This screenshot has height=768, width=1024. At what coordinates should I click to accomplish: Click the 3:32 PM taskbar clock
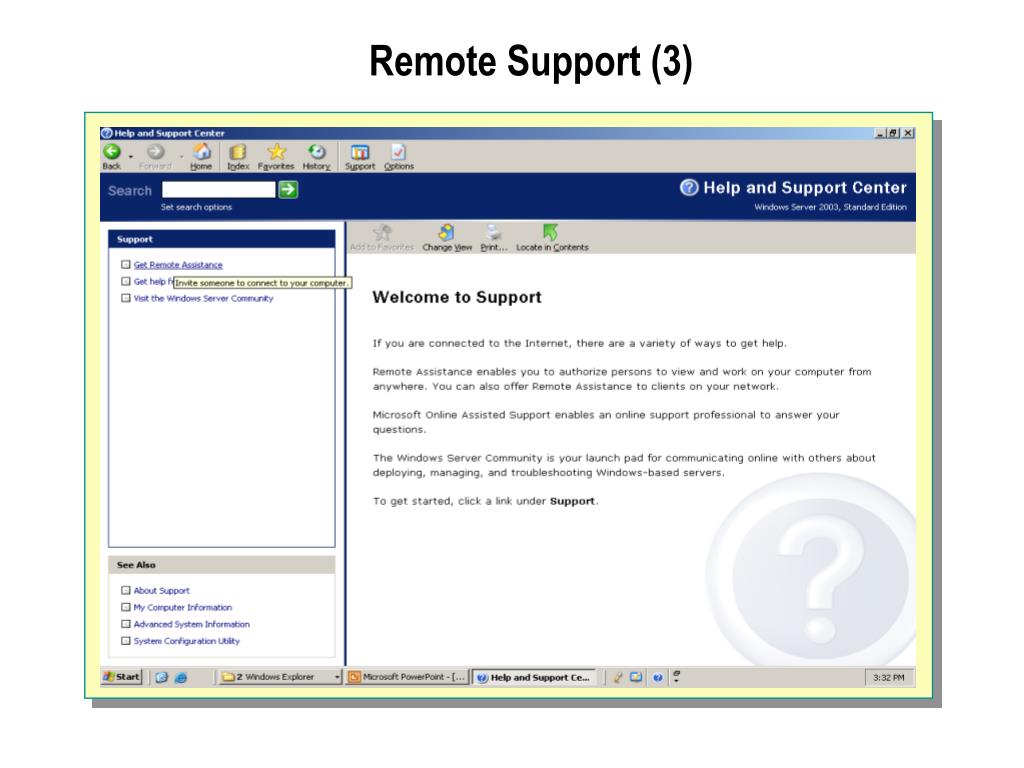coord(889,678)
